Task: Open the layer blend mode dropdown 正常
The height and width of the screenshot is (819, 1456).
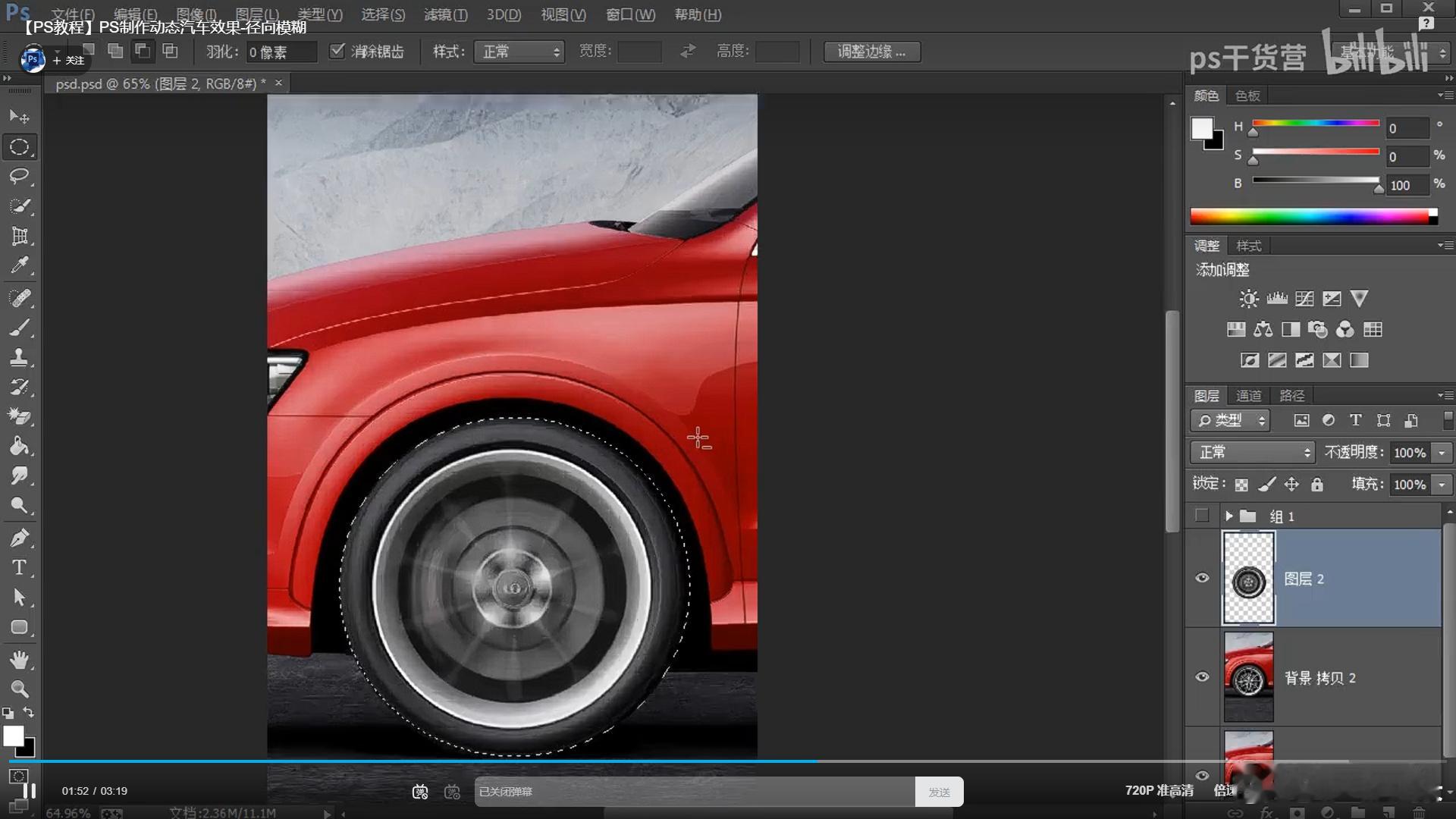Action: [x=1252, y=453]
